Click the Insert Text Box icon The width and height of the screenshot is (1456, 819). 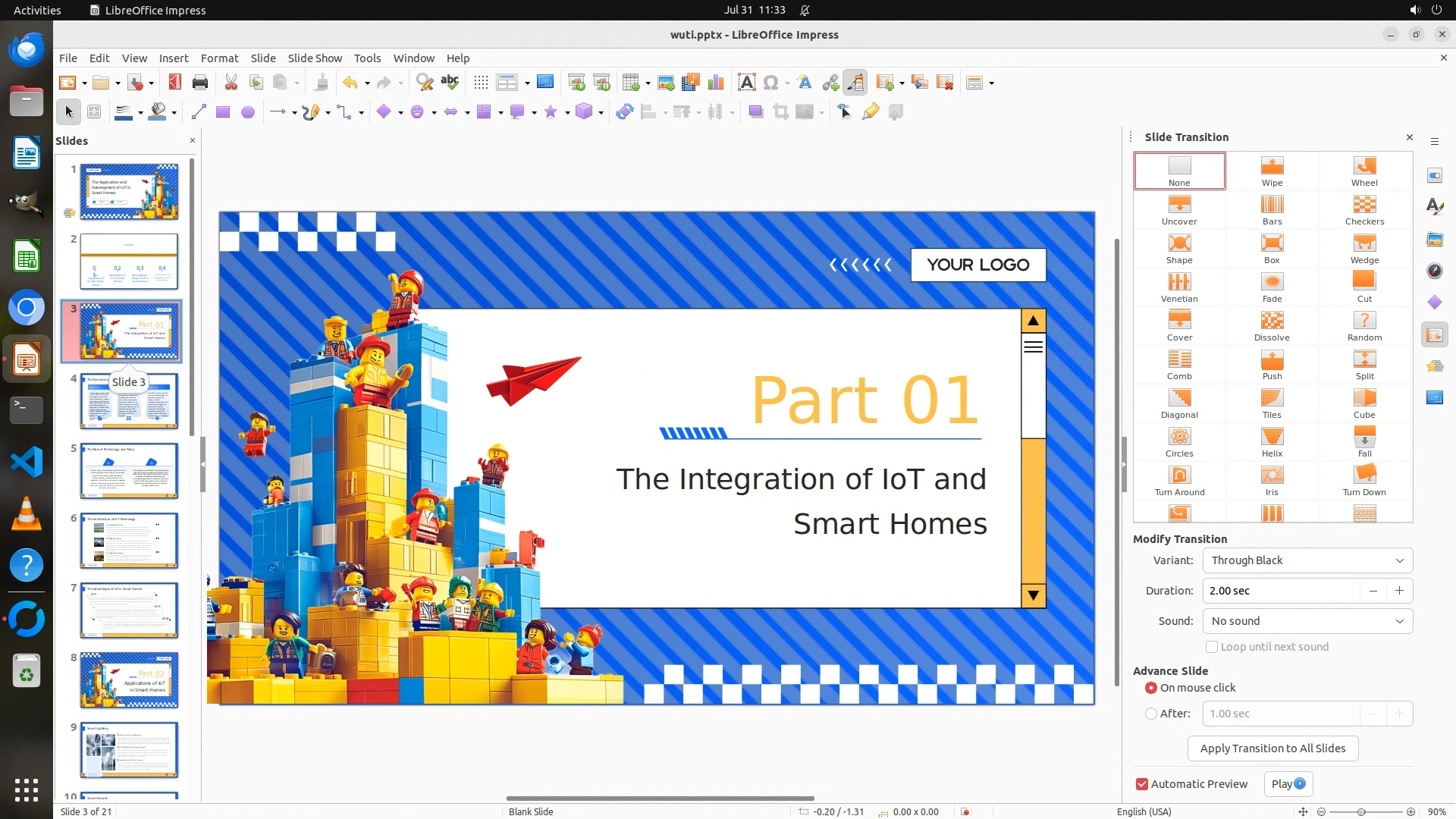[746, 83]
